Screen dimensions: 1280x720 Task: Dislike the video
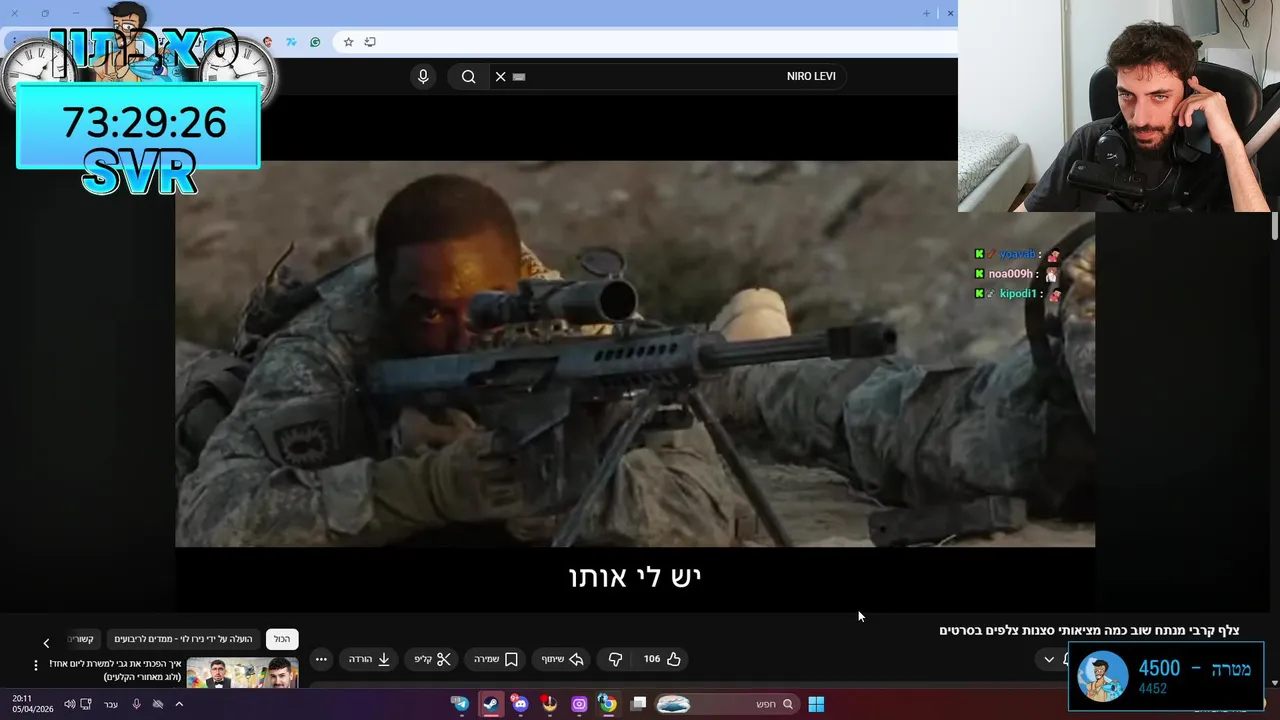[615, 659]
